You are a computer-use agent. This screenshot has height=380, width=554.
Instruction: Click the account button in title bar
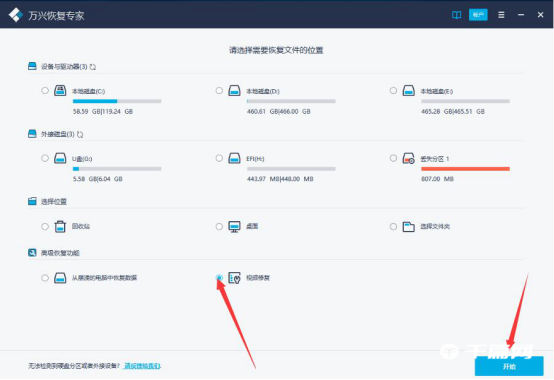pos(478,15)
